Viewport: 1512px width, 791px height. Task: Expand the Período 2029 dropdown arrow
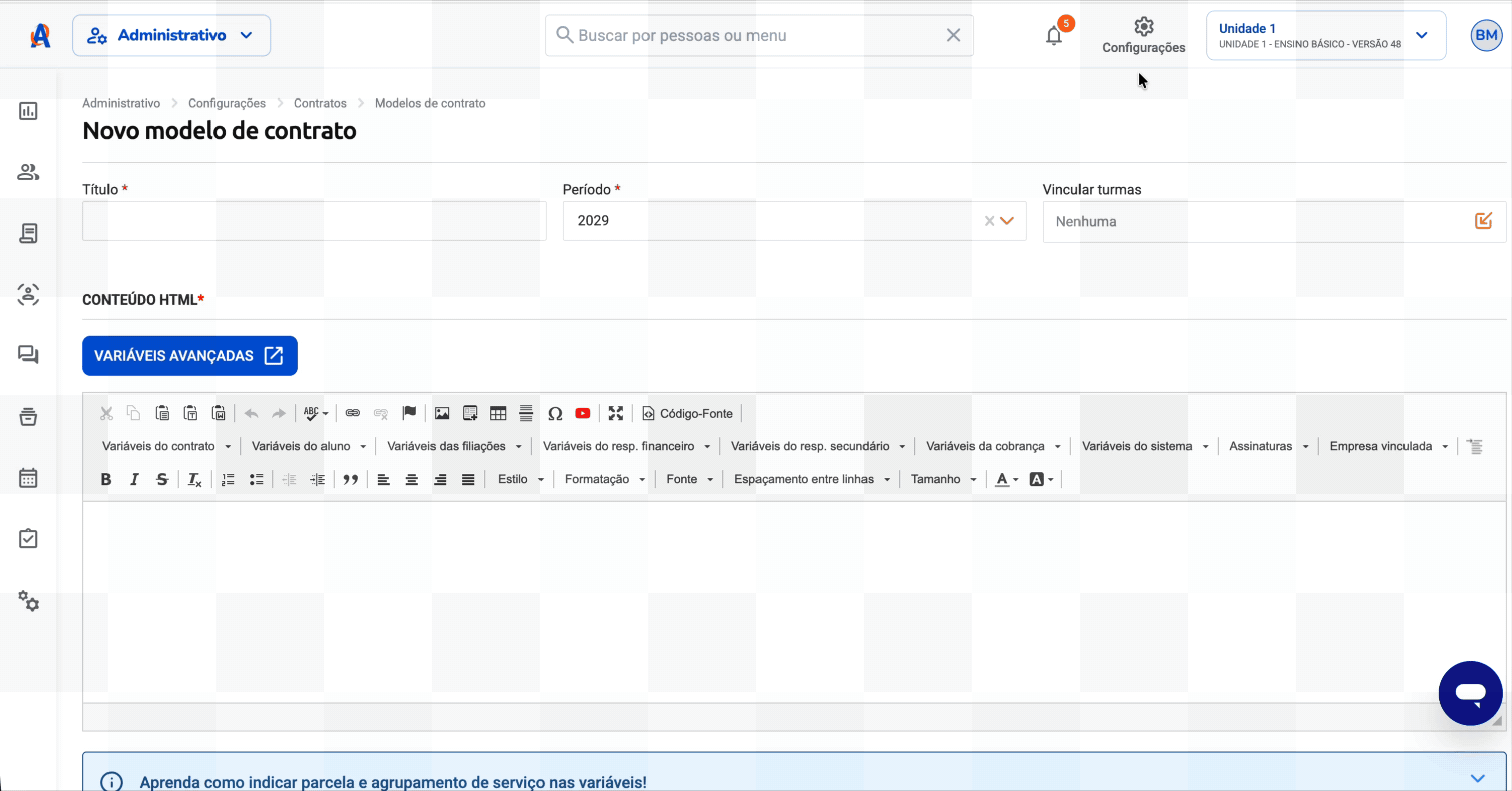point(1007,221)
